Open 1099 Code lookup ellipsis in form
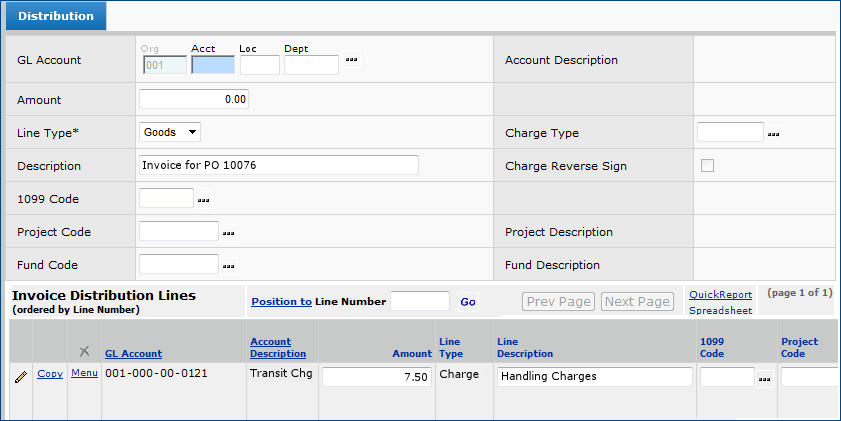 click(x=203, y=200)
